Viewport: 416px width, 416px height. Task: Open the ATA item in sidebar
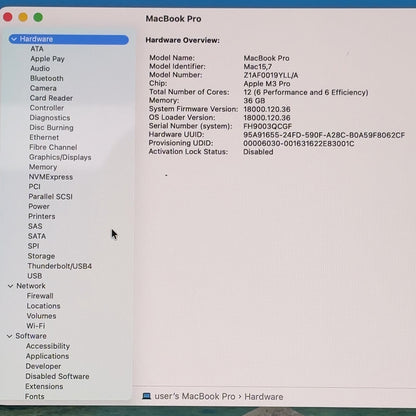(37, 49)
